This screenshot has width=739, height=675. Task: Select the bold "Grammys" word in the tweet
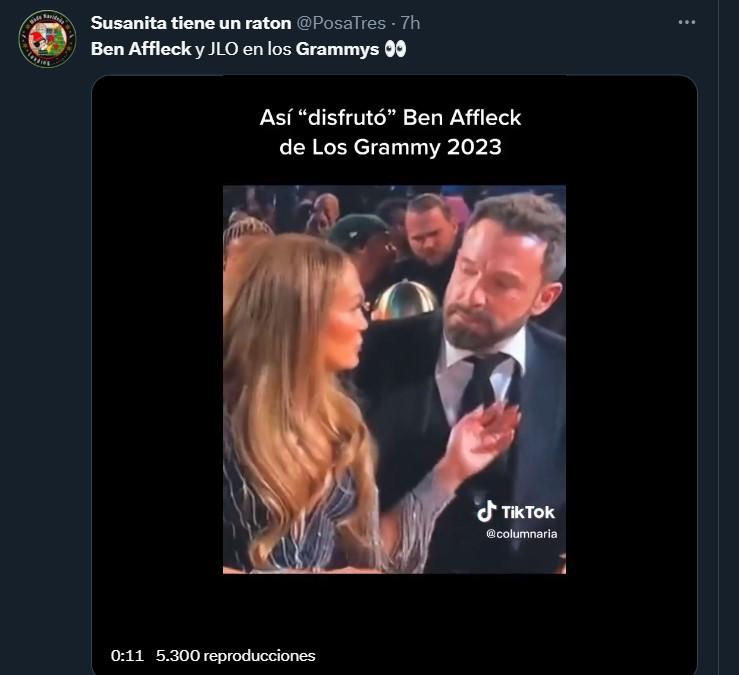pyautogui.click(x=337, y=49)
